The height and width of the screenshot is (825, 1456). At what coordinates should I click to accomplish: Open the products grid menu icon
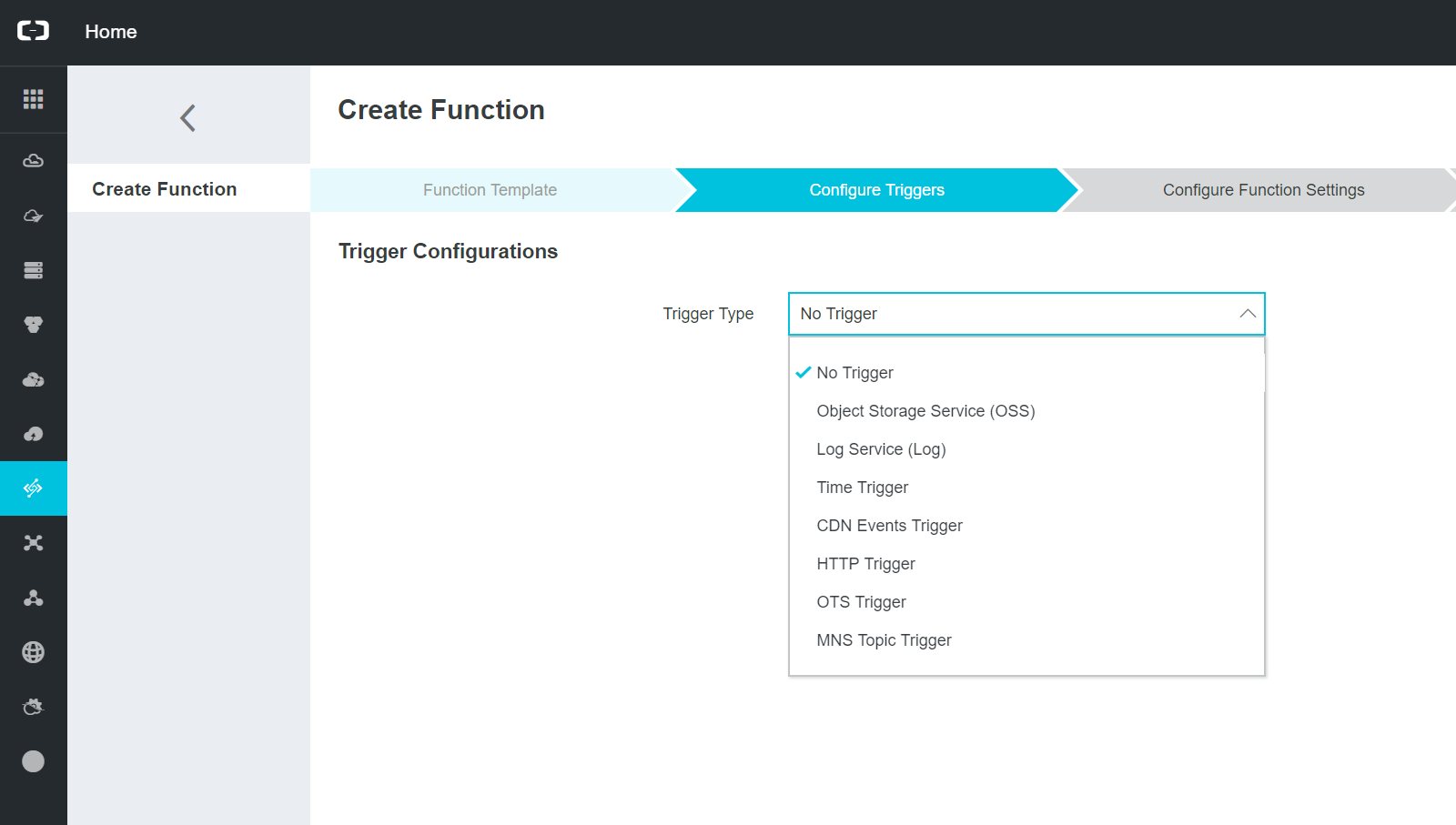click(33, 99)
